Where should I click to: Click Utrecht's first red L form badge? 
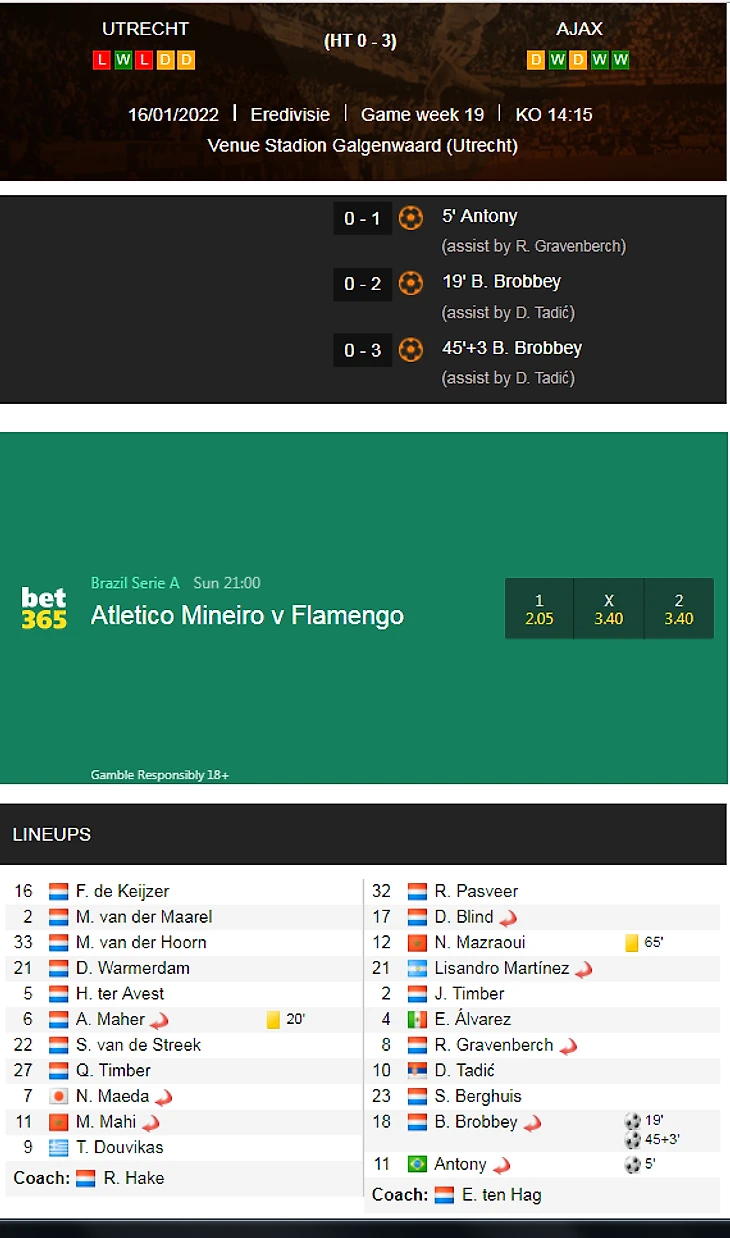[x=101, y=60]
